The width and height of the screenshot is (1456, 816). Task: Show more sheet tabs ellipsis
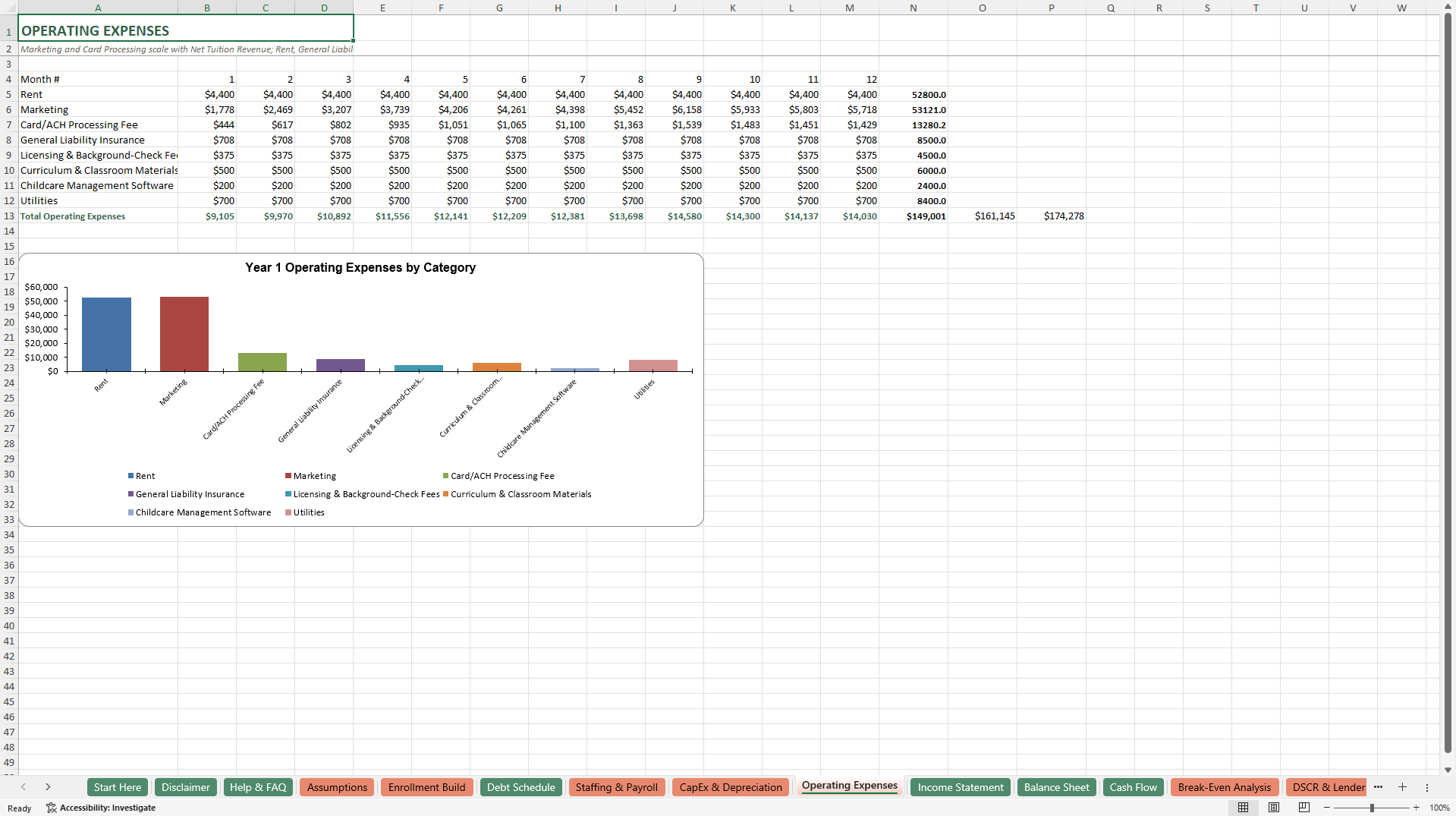pyautogui.click(x=1378, y=787)
